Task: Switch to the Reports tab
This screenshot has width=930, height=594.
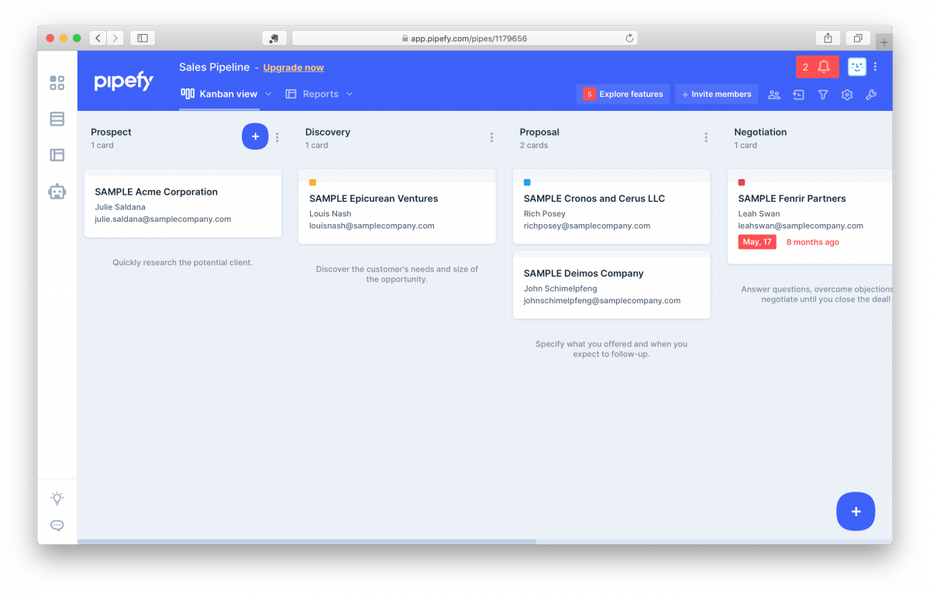Action: click(312, 94)
